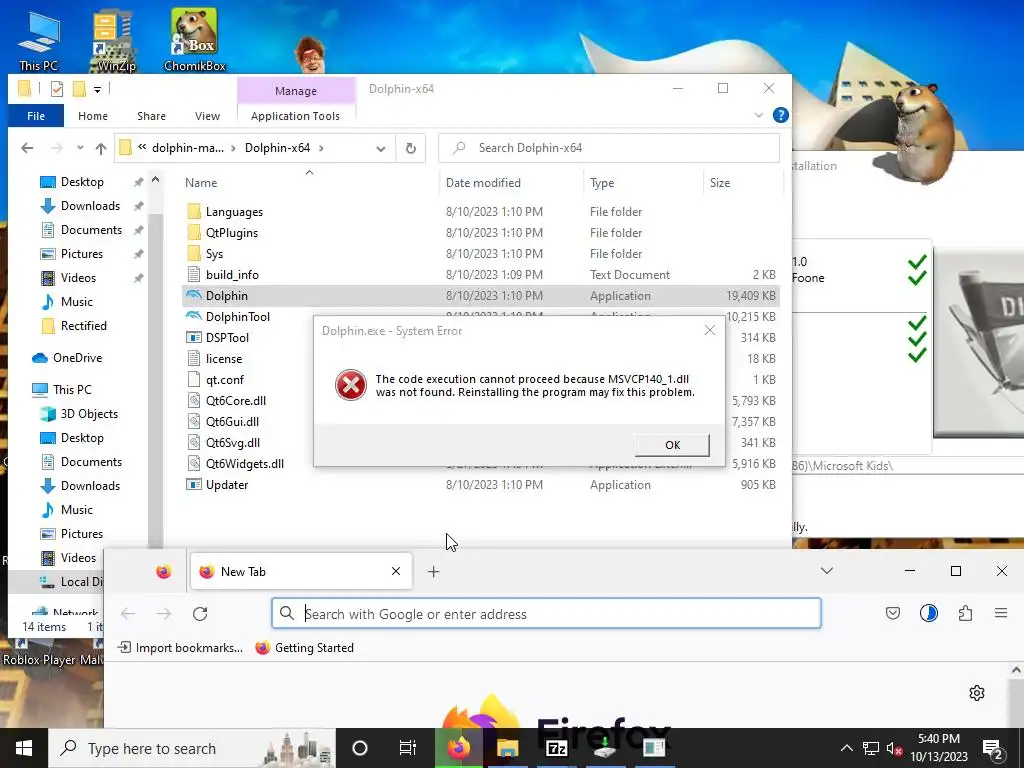Open a new Firefox tab

point(434,571)
